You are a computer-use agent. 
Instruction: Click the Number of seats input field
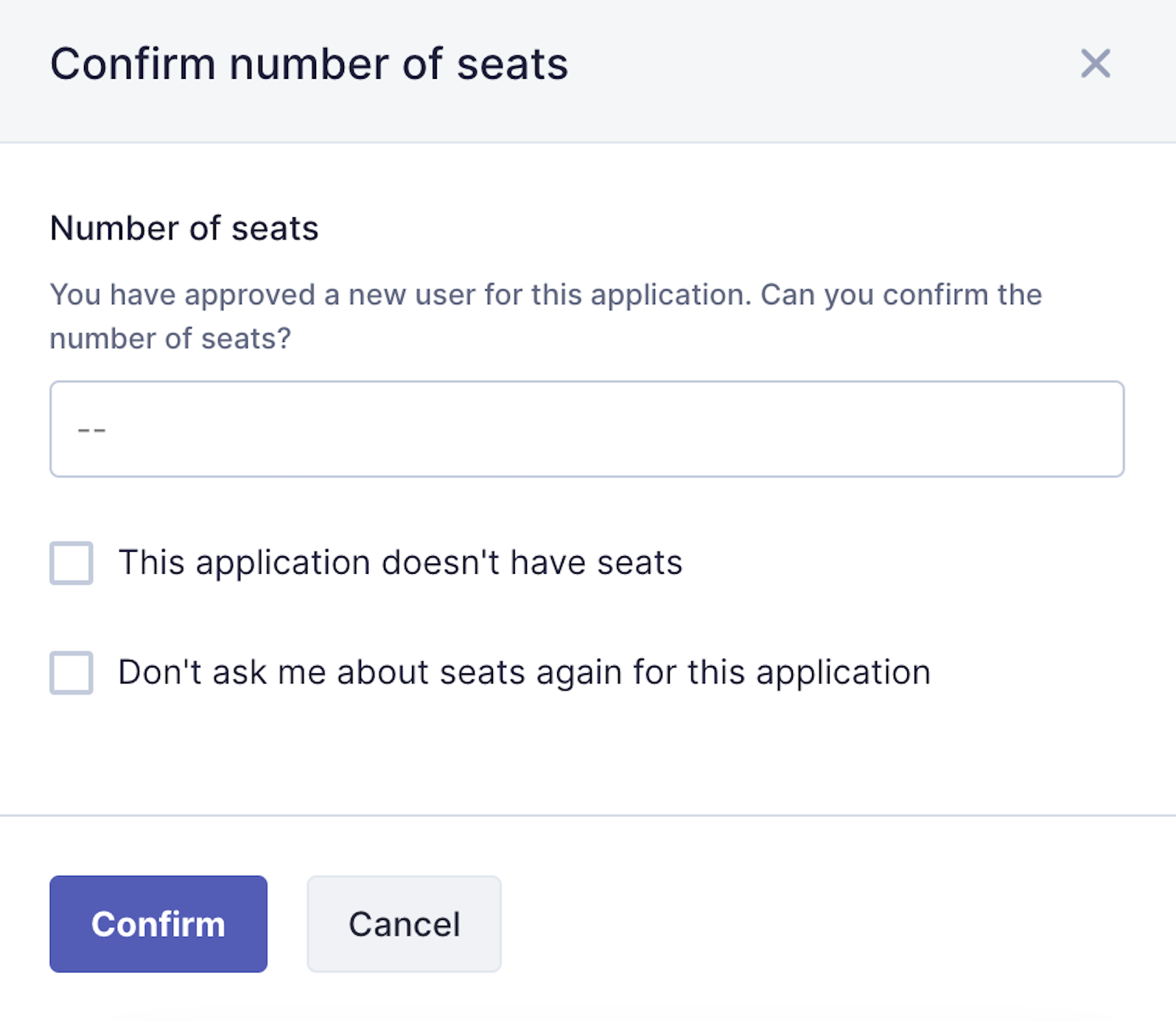click(587, 429)
